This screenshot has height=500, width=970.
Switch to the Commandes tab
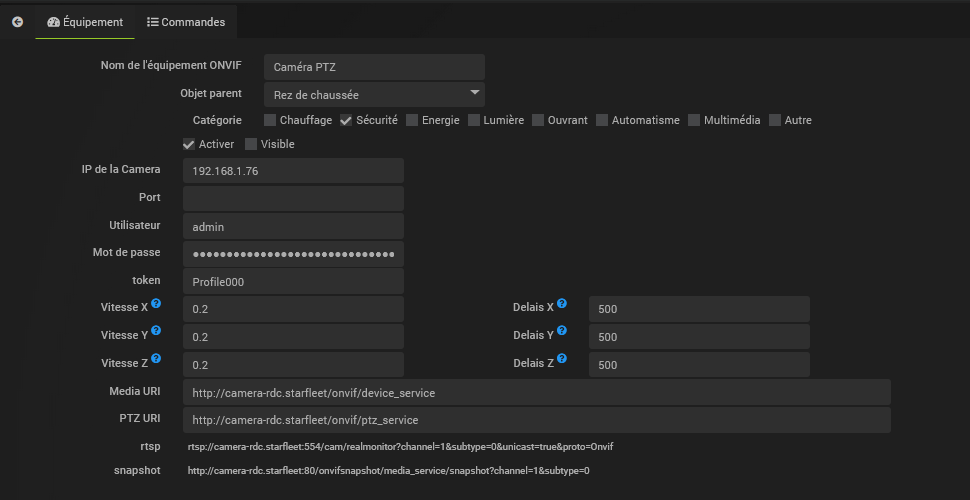pyautogui.click(x=186, y=22)
